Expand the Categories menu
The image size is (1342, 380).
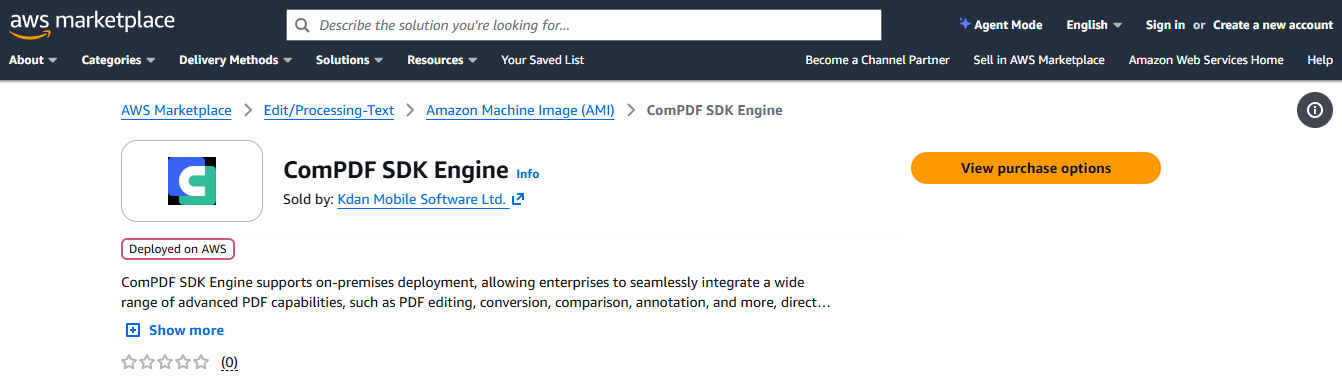pos(118,60)
